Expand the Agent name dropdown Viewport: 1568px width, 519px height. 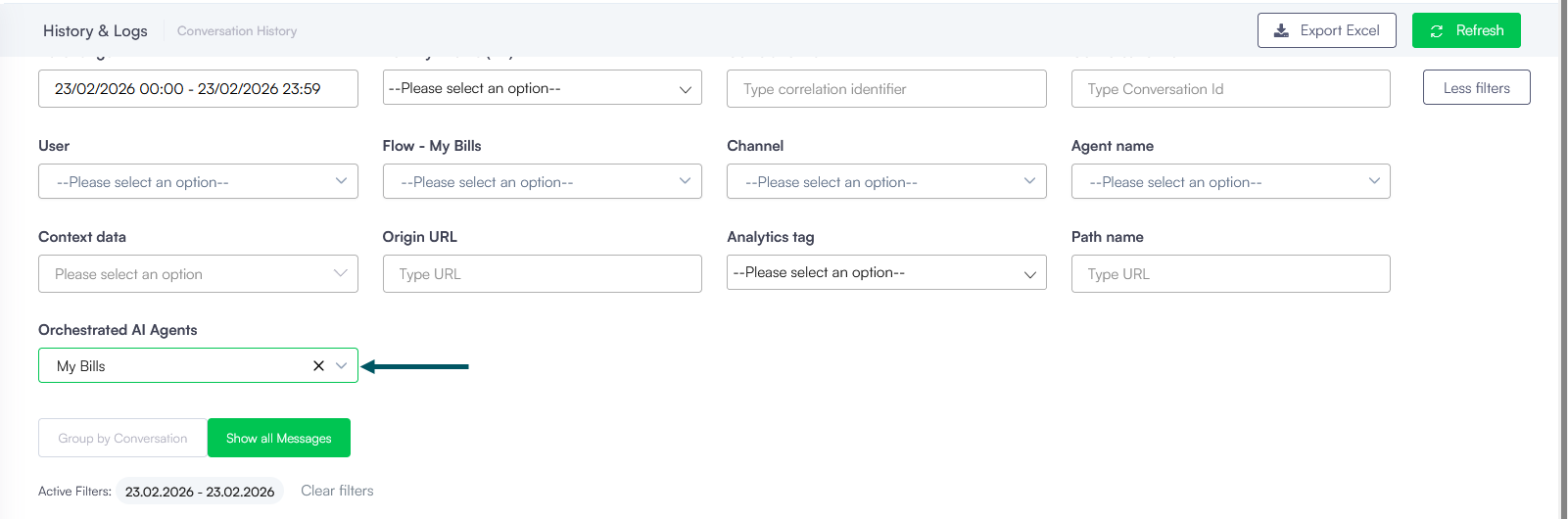1230,182
